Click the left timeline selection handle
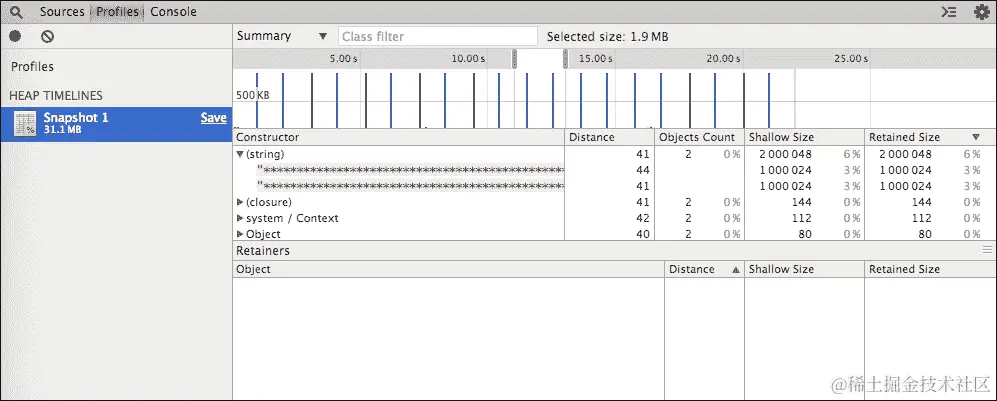 514,59
